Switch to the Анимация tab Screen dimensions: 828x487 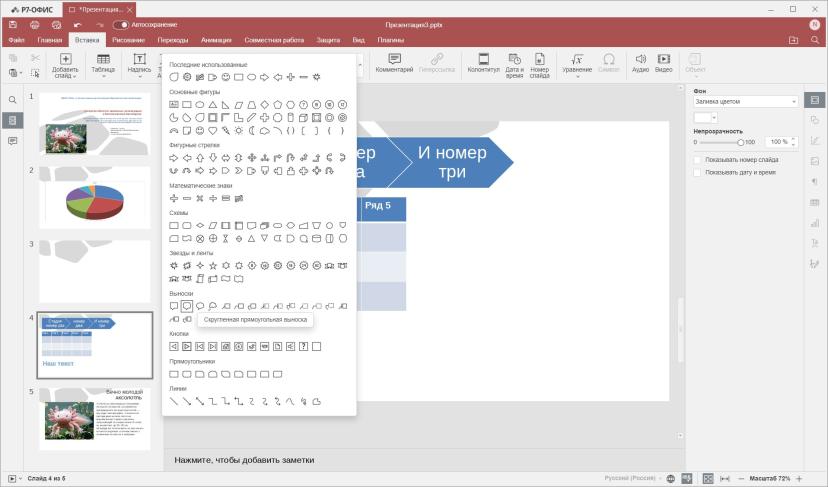[x=216, y=40]
